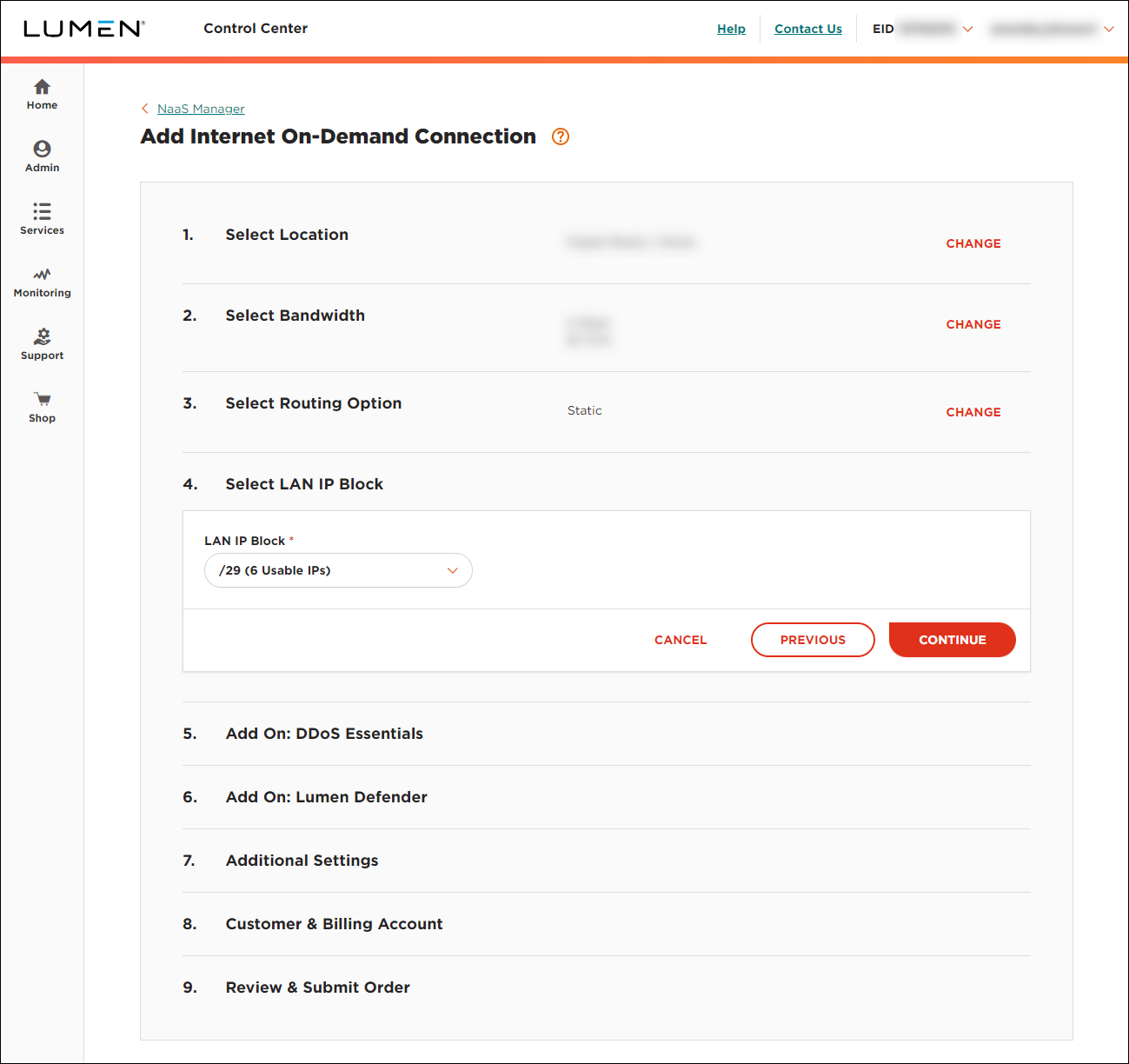1129x1064 pixels.
Task: Click step 3 Select Routing Option heading
Action: point(314,403)
